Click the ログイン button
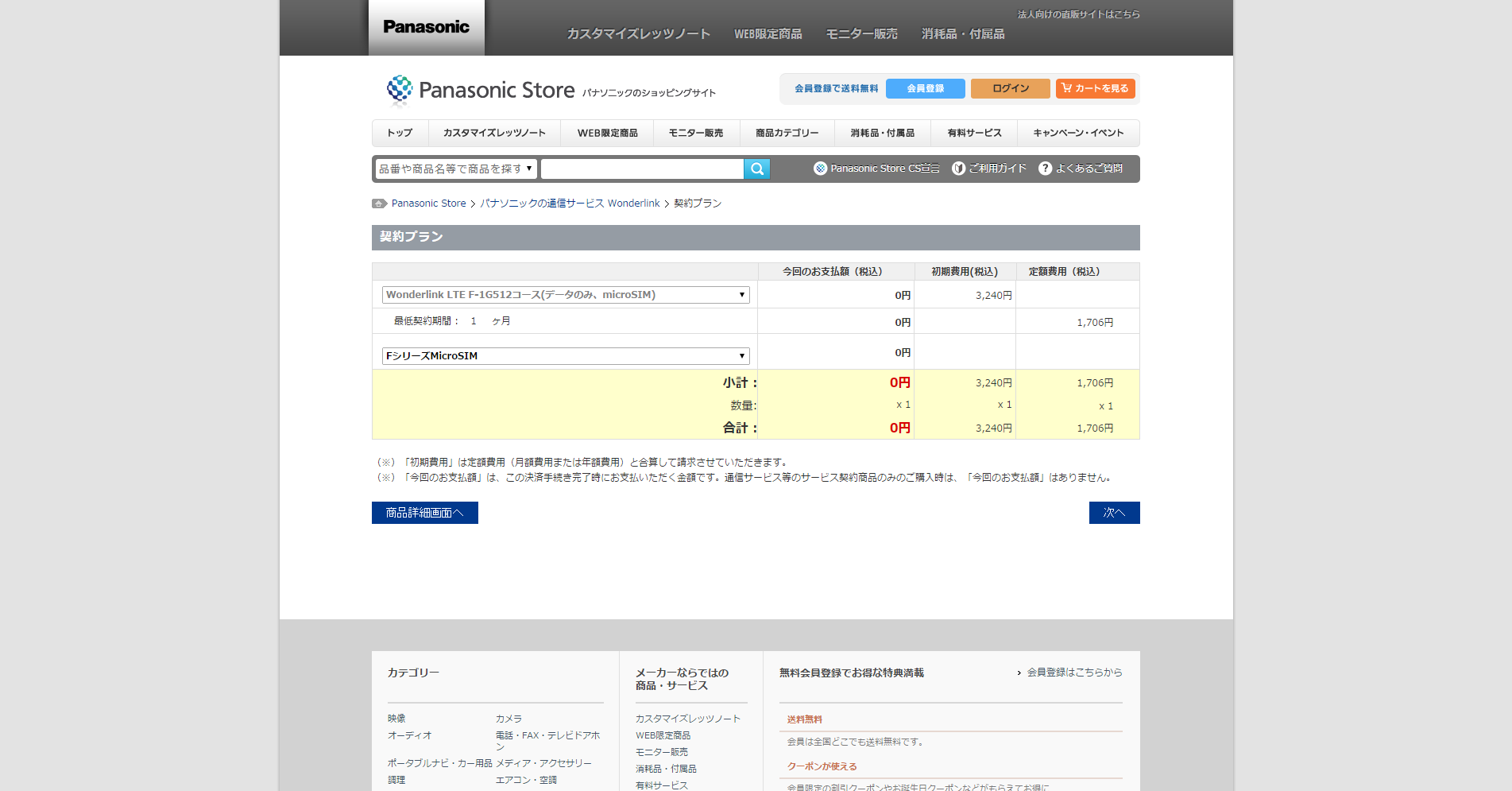Screen dimensions: 1512x791 [x=1010, y=88]
